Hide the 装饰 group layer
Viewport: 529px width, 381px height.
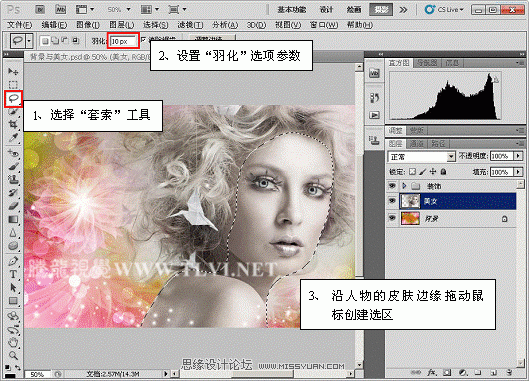click(392, 186)
